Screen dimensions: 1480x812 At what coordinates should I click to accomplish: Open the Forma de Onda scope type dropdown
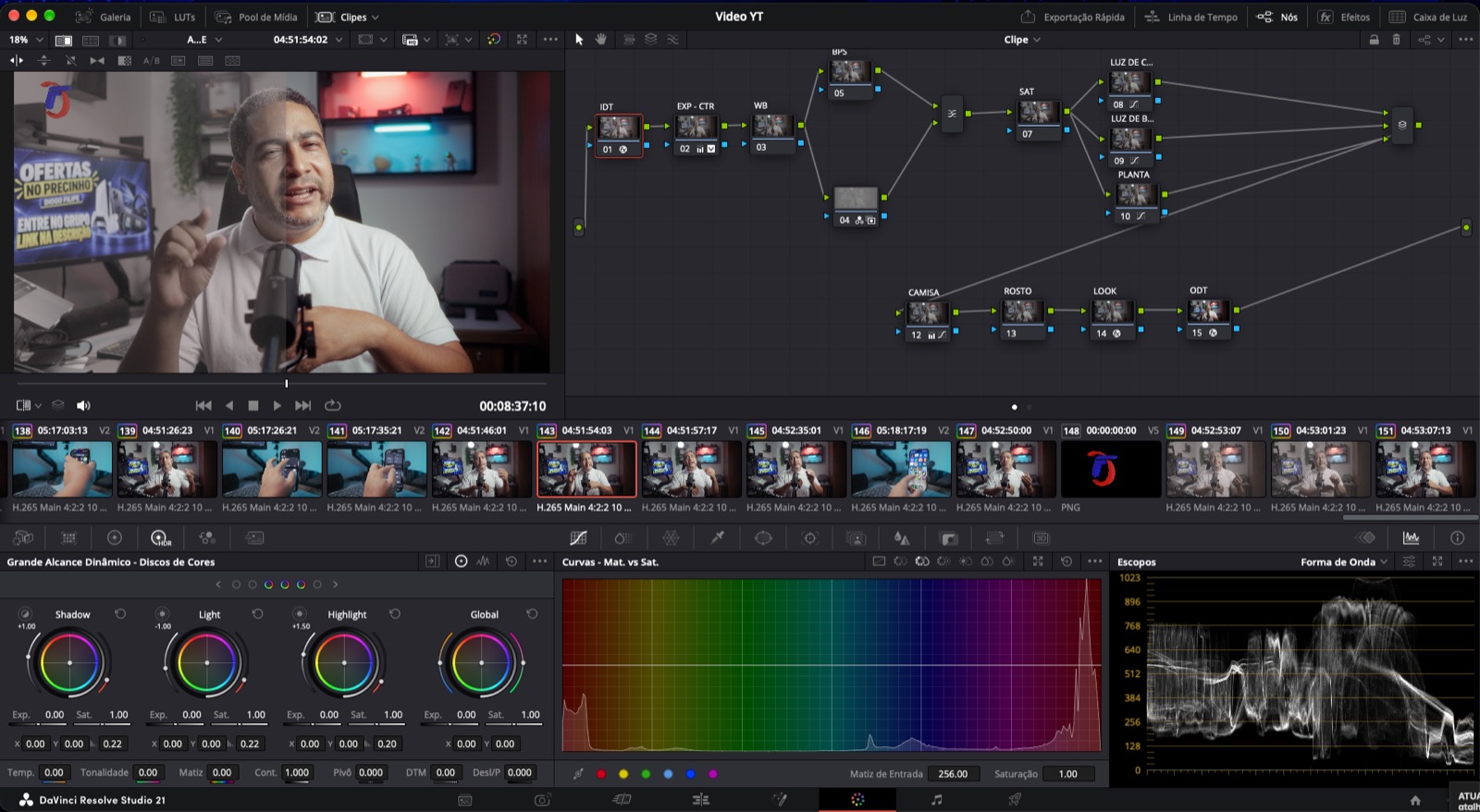(x=1344, y=561)
